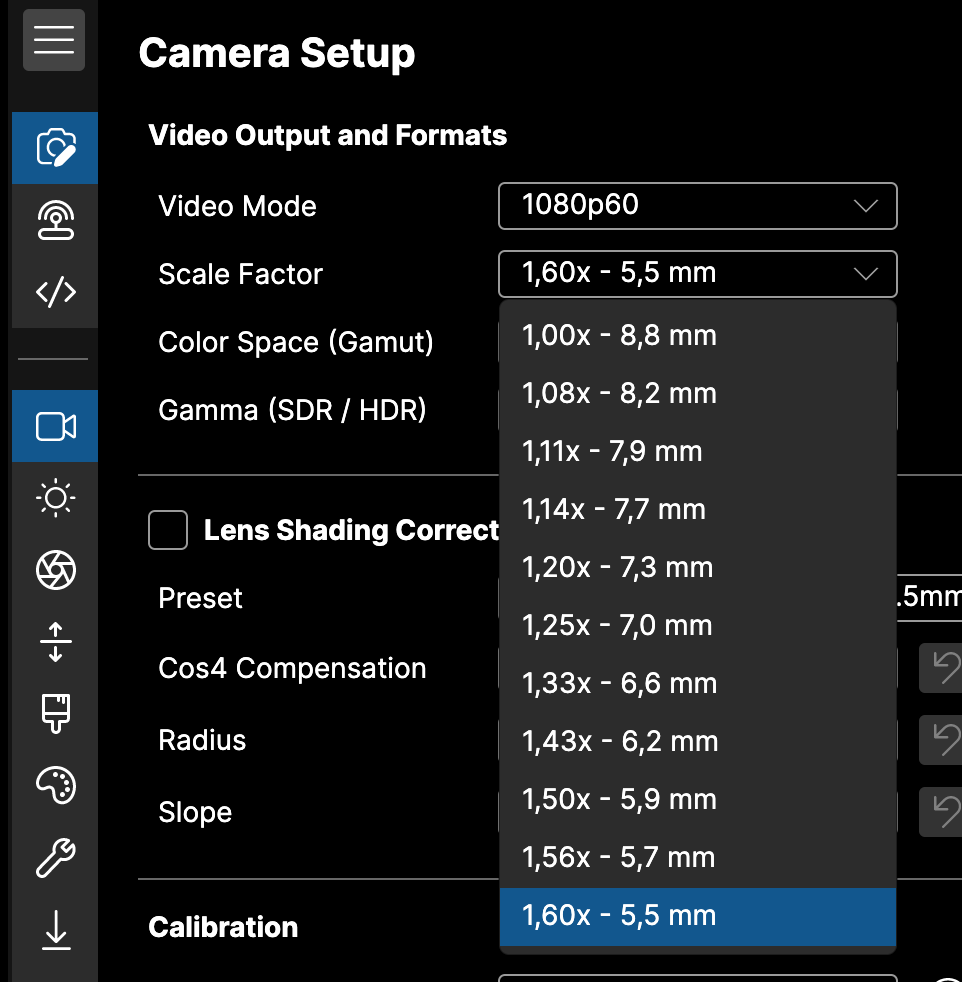Open the paint brush sidebar icon
Viewport: 962px width, 982px height.
click(55, 714)
